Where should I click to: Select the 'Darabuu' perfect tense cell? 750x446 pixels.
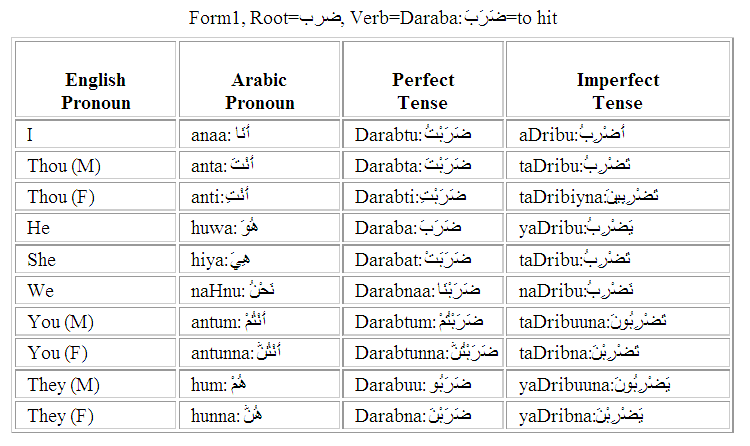click(423, 384)
